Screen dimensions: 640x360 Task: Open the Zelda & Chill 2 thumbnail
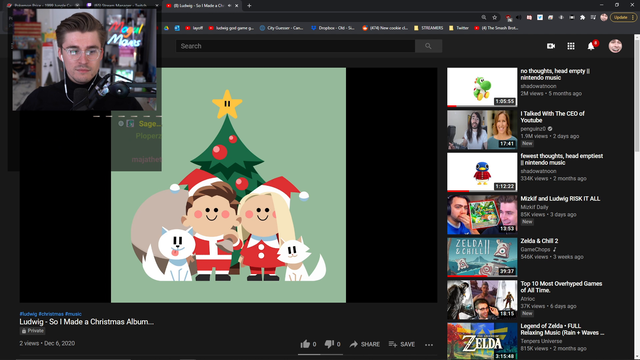[482, 257]
